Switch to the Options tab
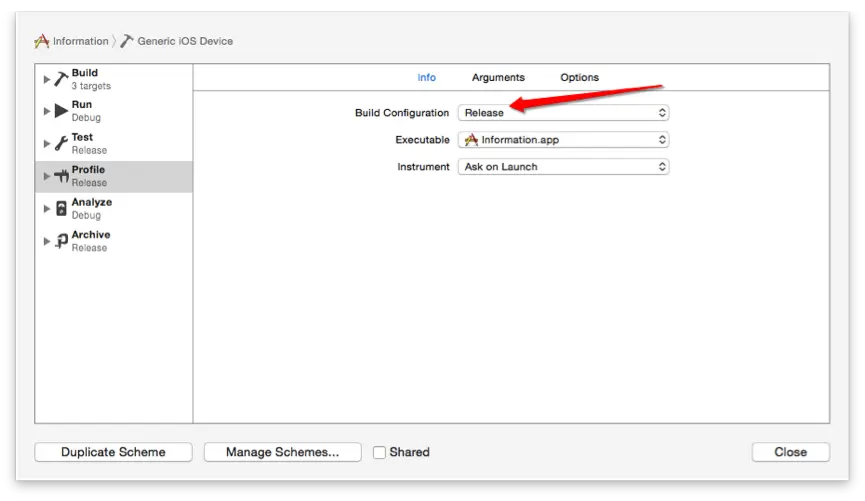Image resolution: width=865 pixels, height=501 pixels. [x=579, y=77]
